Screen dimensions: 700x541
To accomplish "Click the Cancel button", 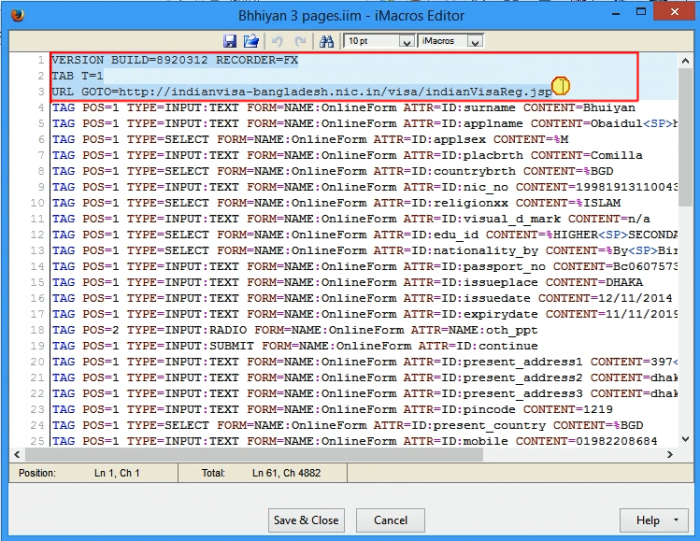I will pyautogui.click(x=390, y=520).
